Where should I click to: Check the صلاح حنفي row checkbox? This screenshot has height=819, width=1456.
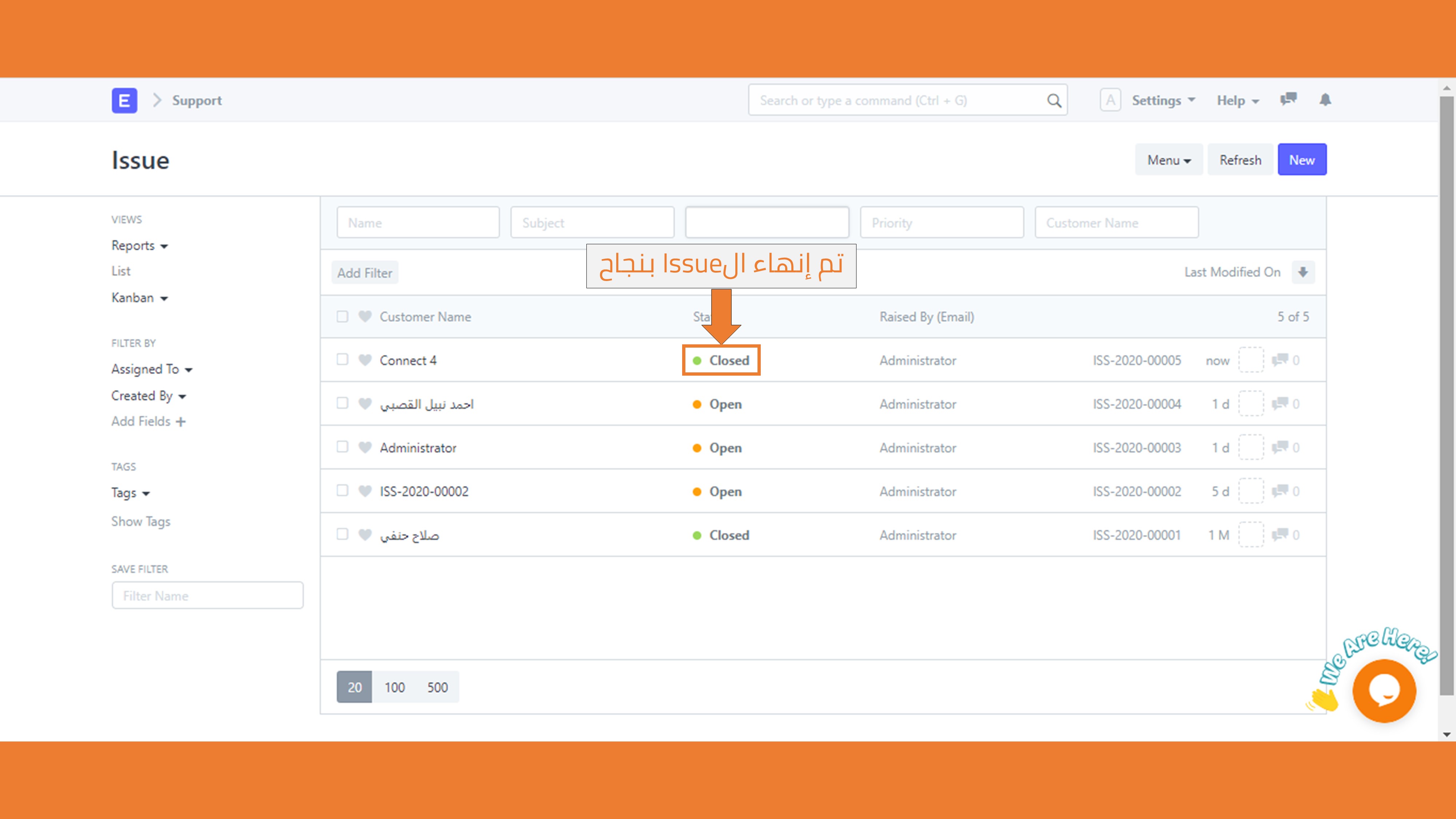click(342, 534)
